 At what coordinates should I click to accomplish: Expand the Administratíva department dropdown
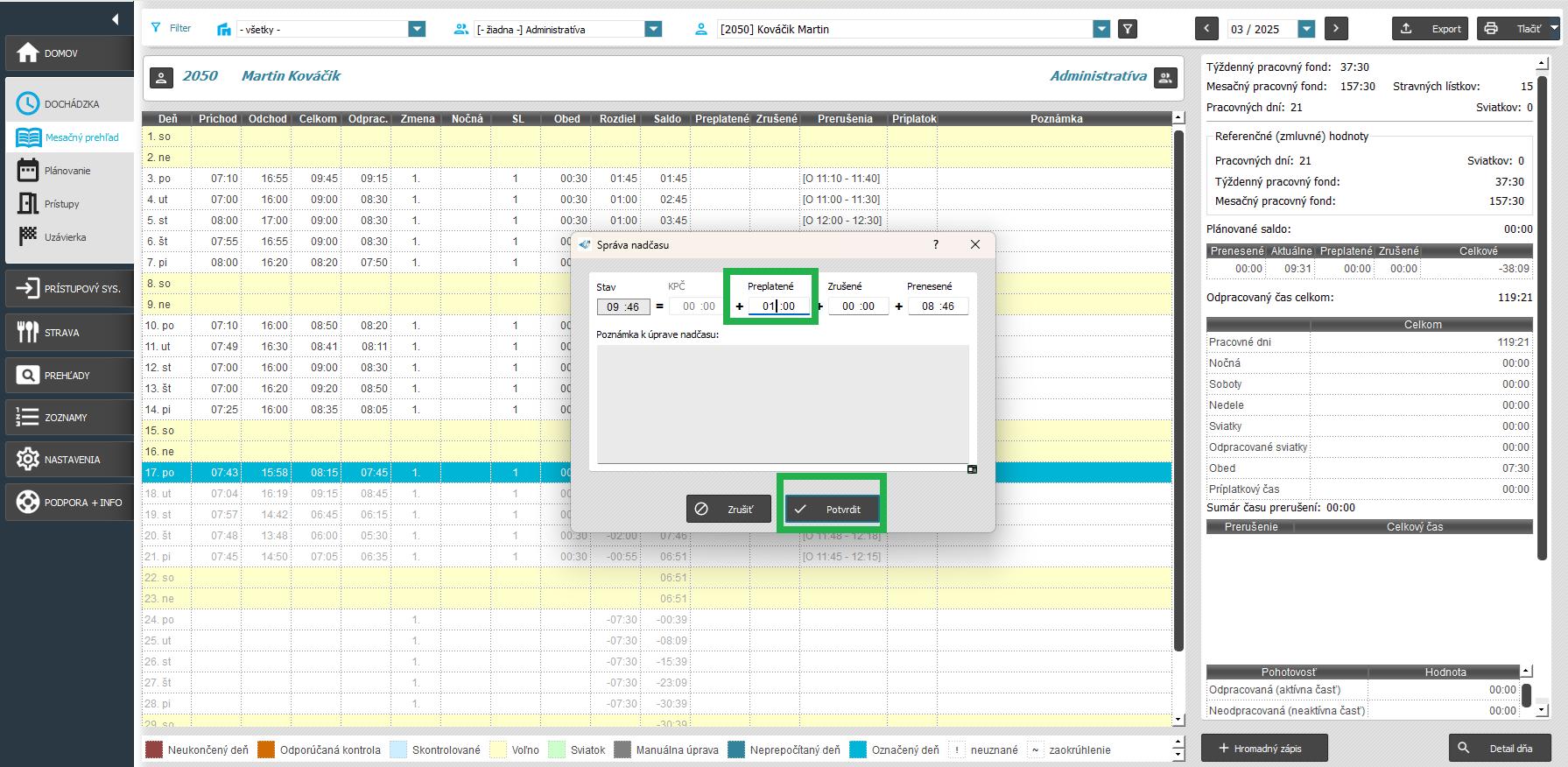653,30
